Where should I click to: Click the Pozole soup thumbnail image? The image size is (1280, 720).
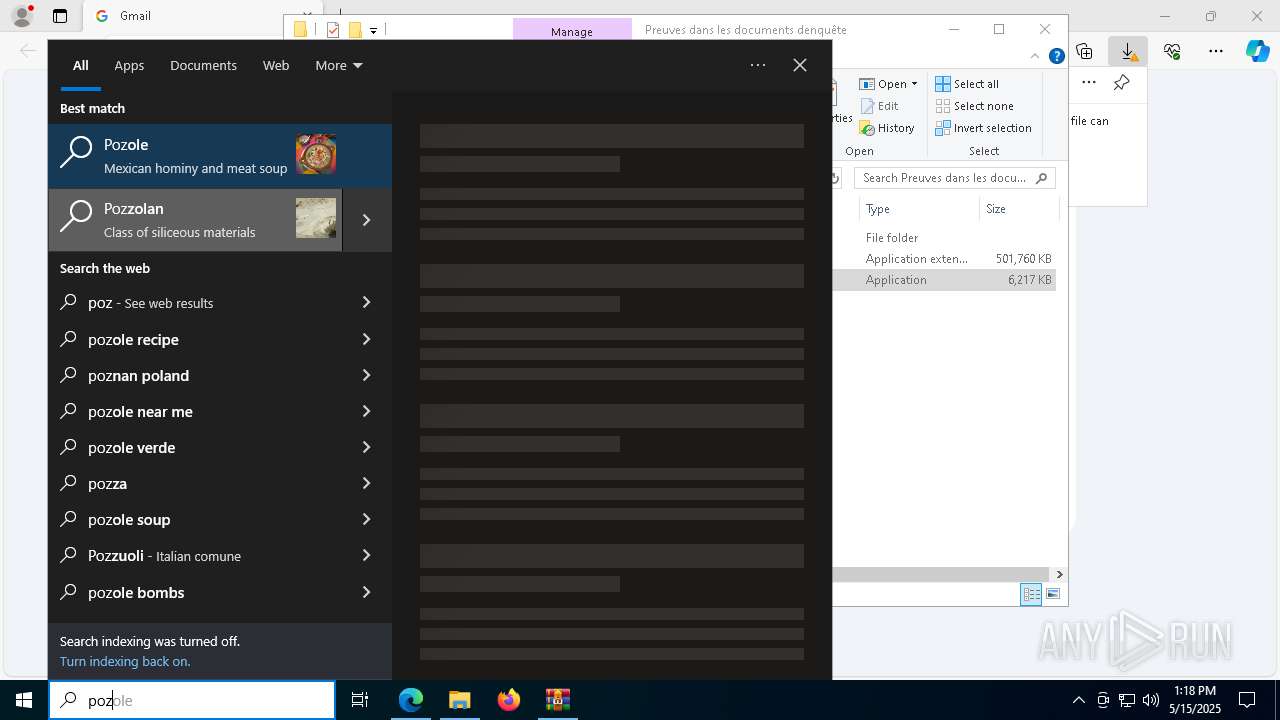[316, 154]
